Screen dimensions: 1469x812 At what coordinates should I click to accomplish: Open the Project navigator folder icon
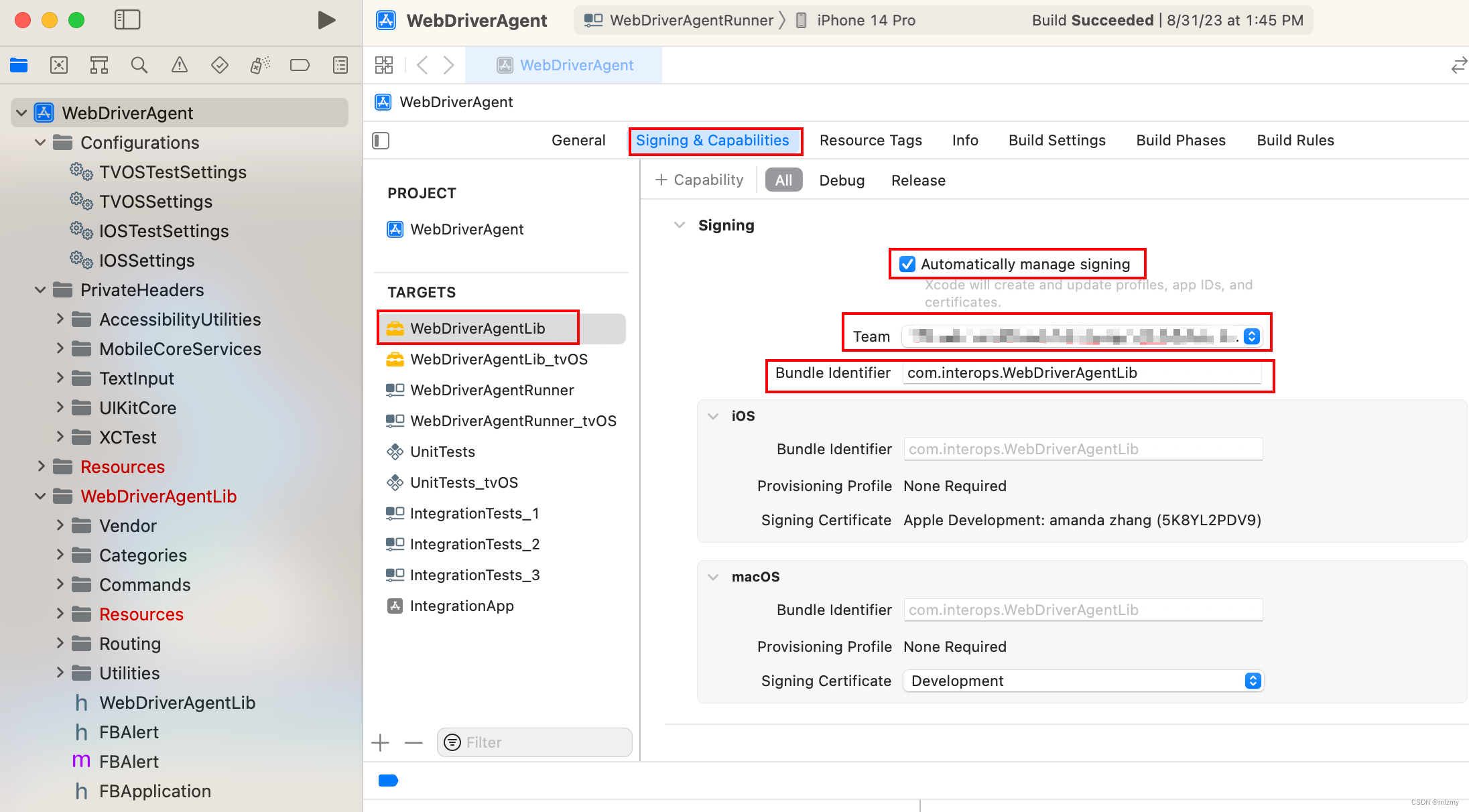19,65
